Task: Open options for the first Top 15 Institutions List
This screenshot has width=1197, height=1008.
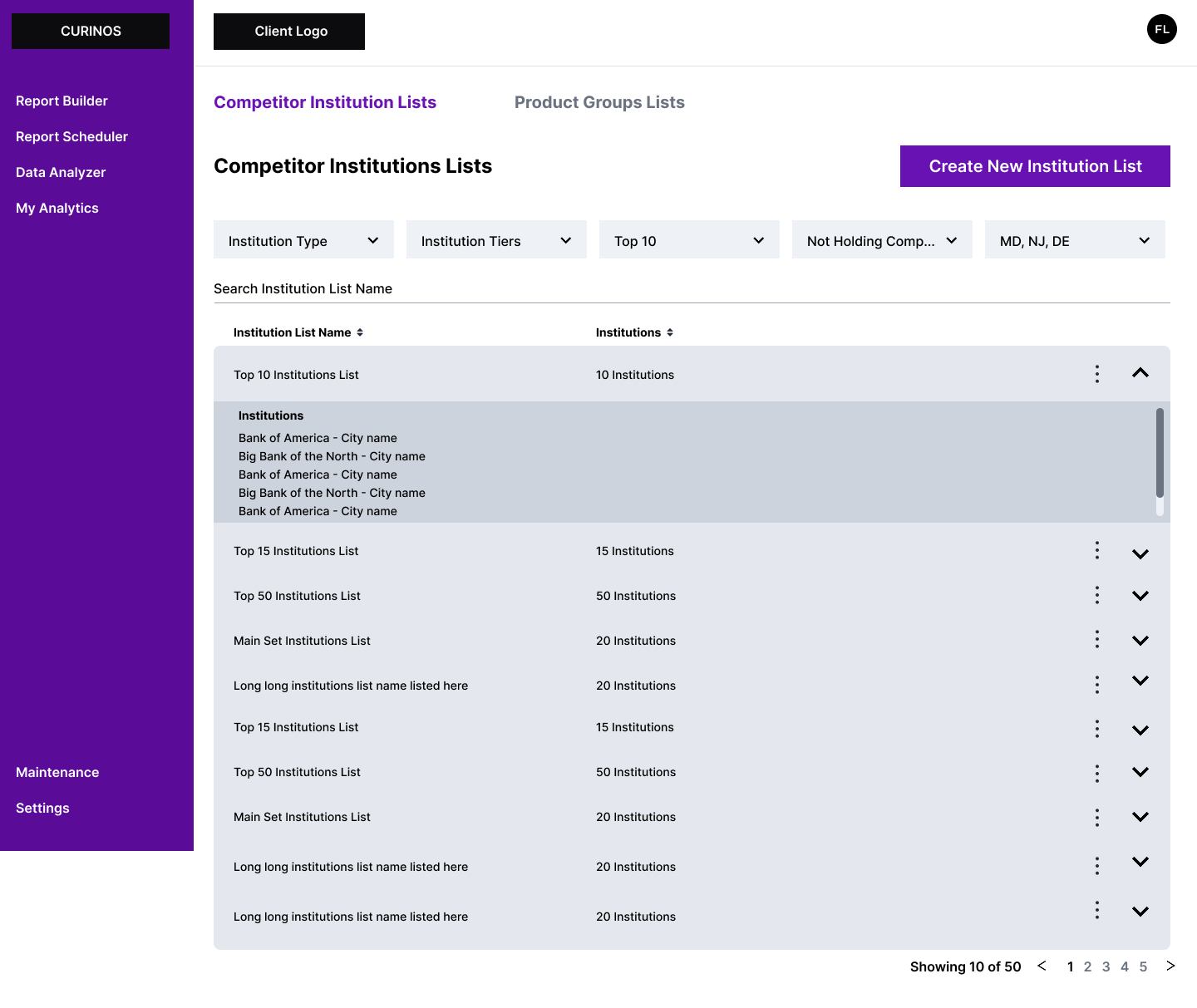Action: click(x=1097, y=550)
